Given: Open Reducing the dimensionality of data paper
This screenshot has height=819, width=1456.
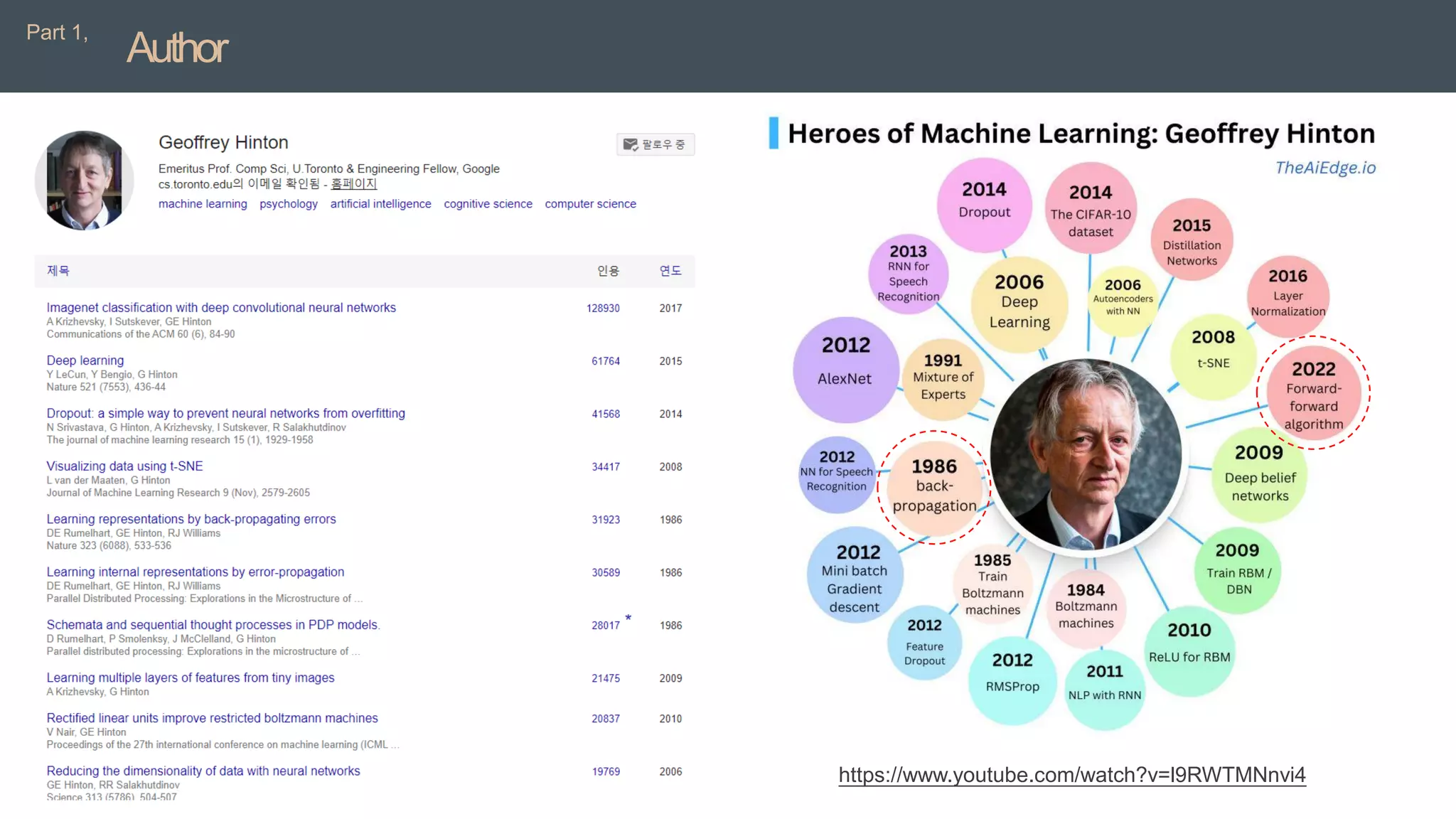Looking at the screenshot, I should point(203,771).
